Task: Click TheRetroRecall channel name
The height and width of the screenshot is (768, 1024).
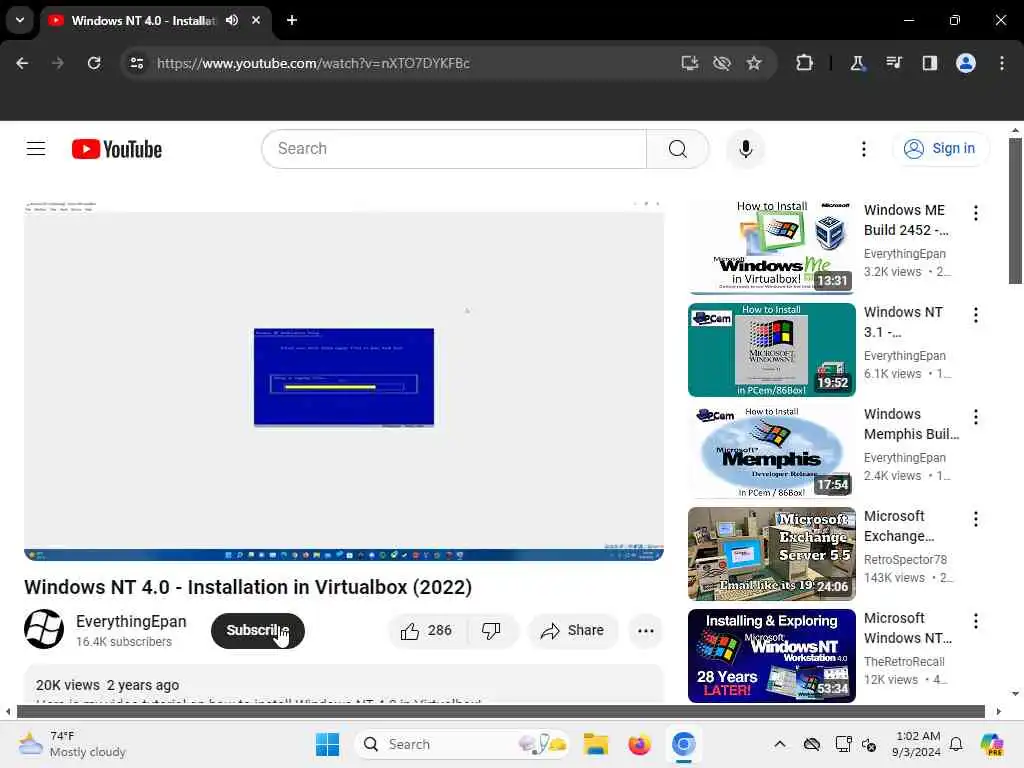Action: click(904, 662)
